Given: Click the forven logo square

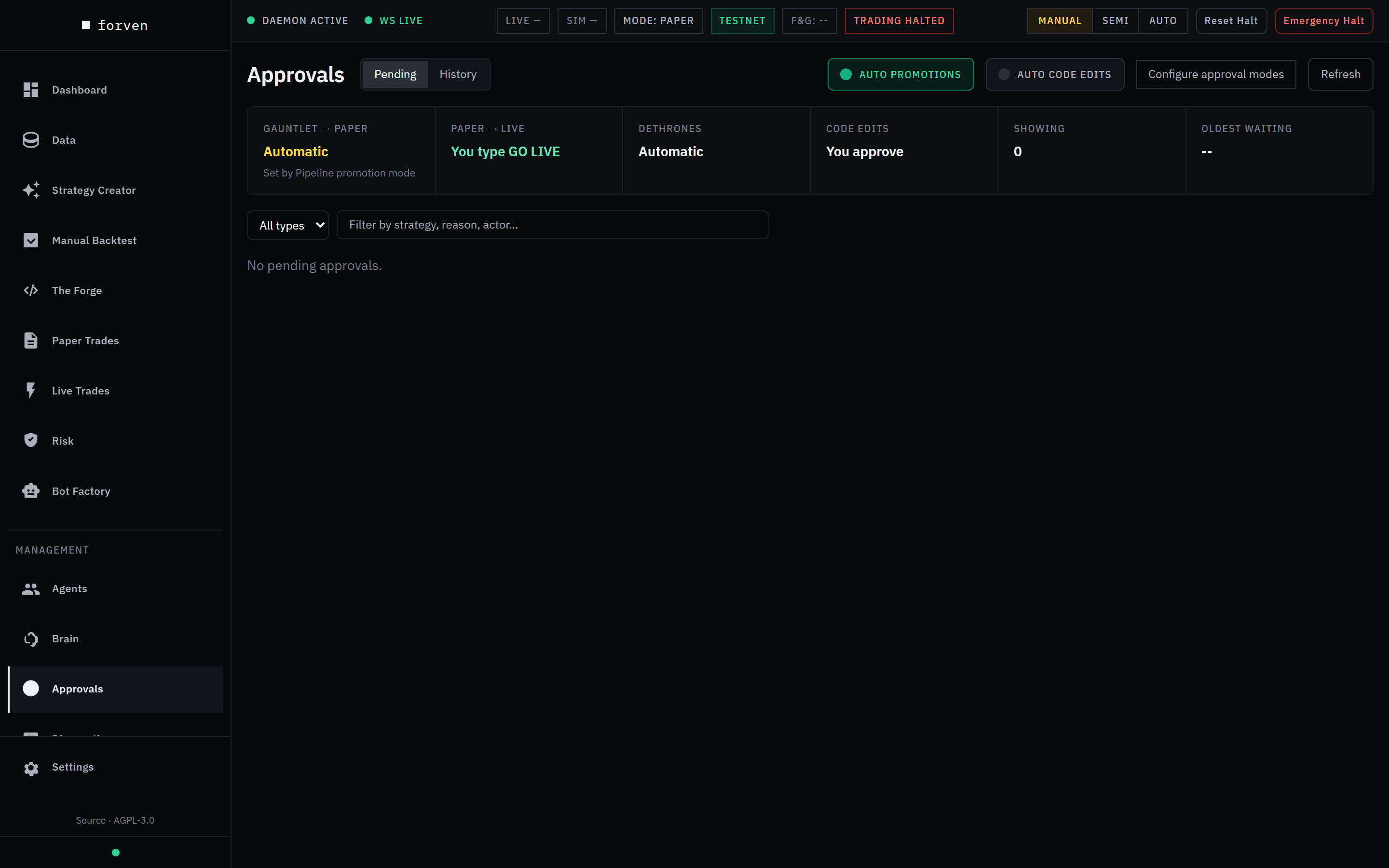Looking at the screenshot, I should (x=86, y=25).
